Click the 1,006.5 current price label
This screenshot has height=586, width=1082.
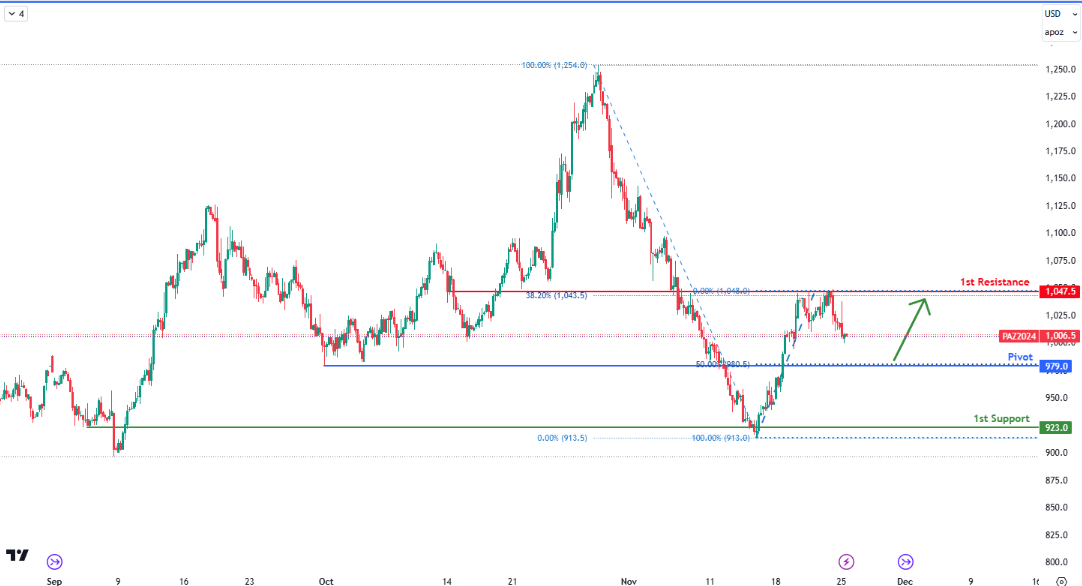1059,336
